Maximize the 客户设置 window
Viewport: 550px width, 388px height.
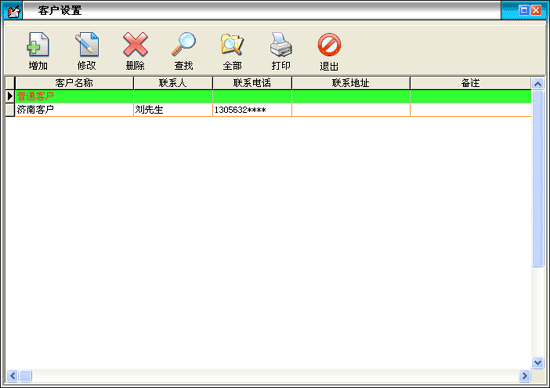(x=524, y=10)
